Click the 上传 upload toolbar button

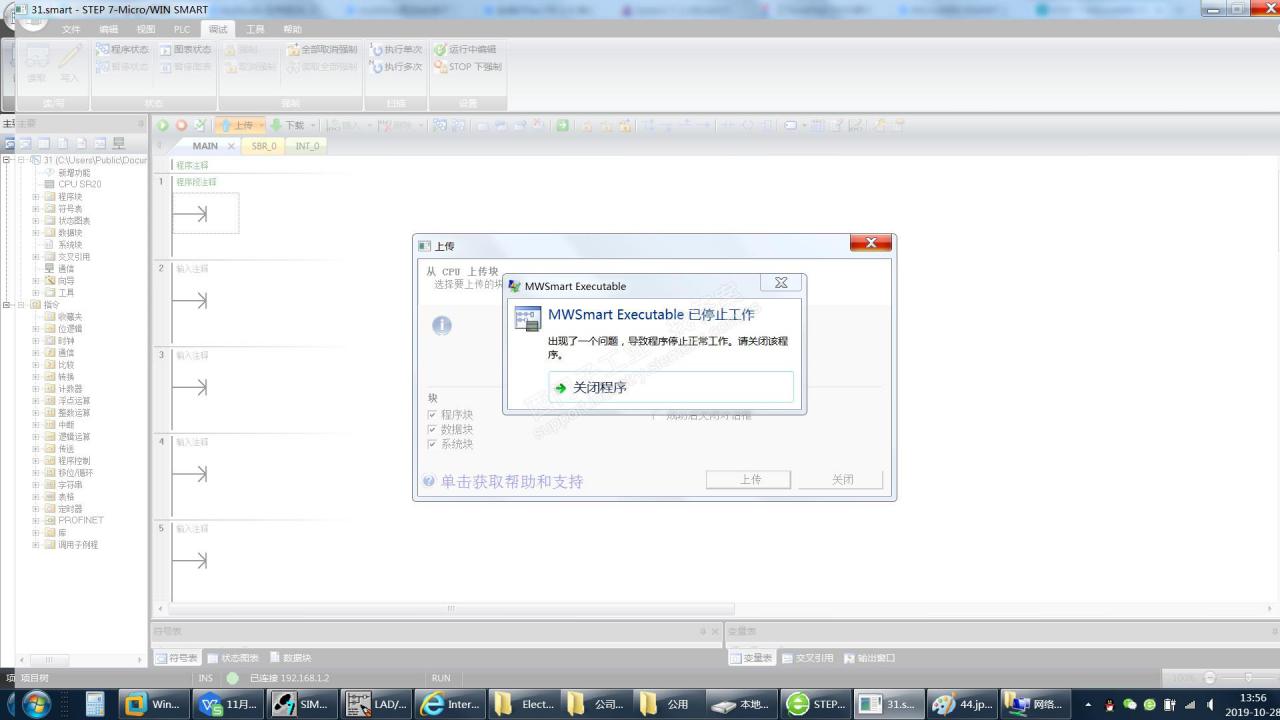pos(236,125)
